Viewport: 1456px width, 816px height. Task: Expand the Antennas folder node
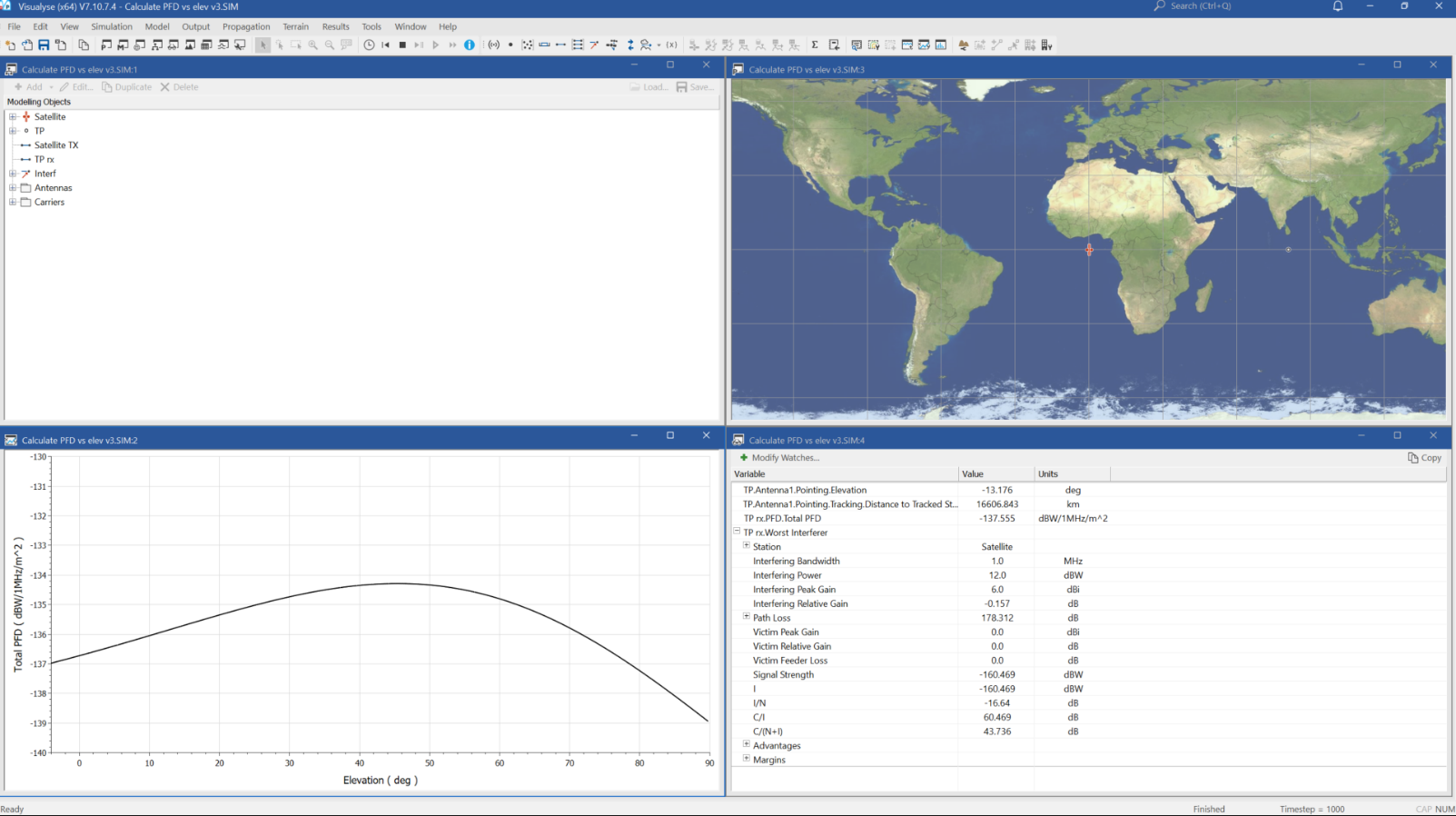click(x=13, y=188)
